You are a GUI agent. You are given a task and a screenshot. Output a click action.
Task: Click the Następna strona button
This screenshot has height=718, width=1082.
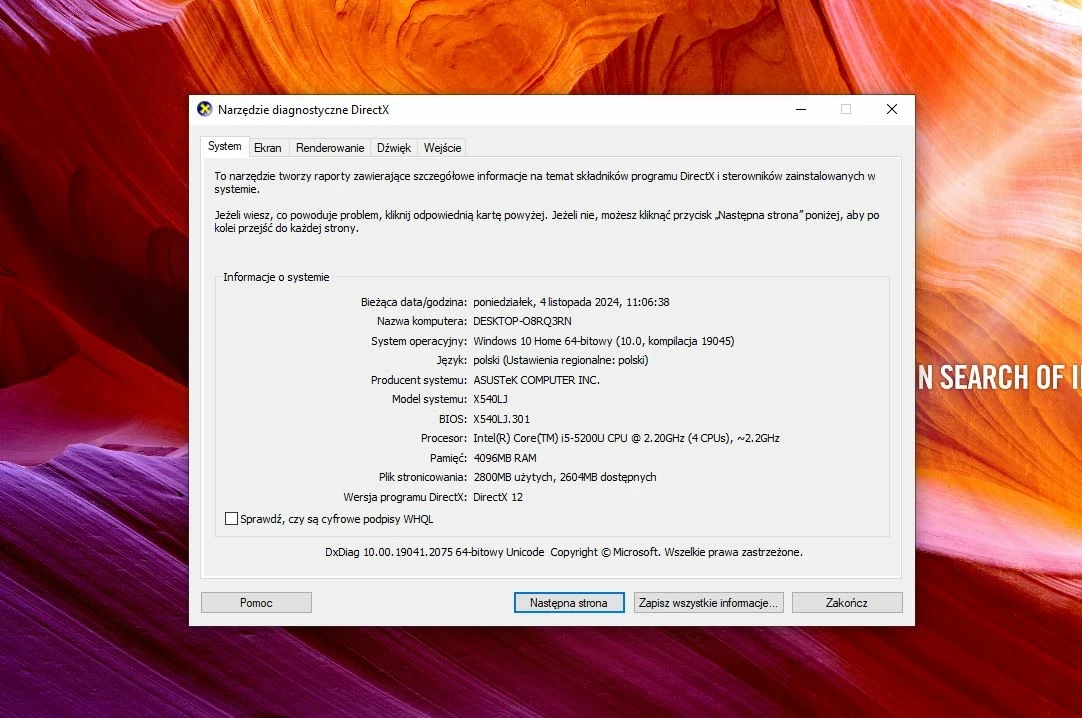(569, 603)
